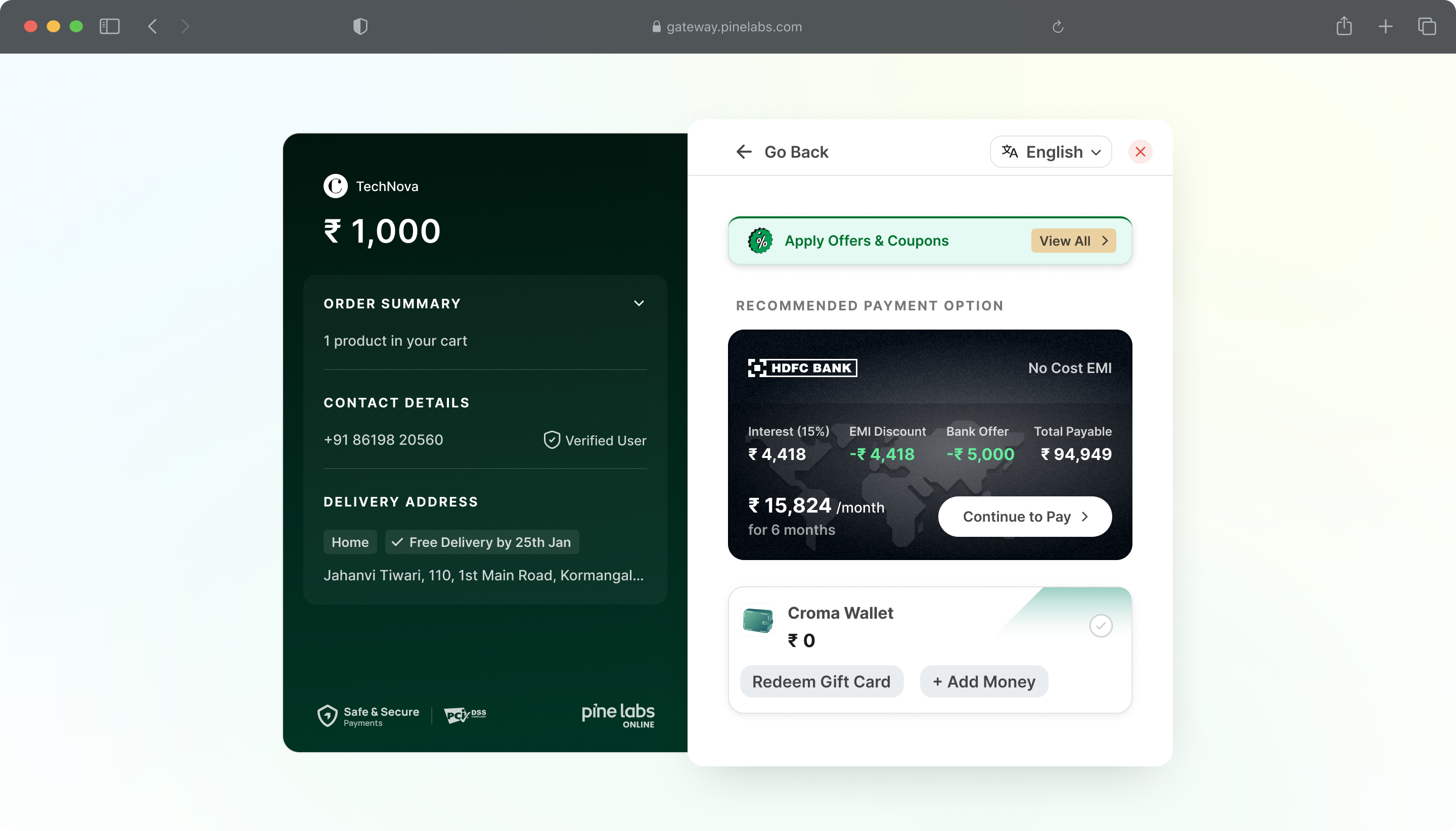Image resolution: width=1456 pixels, height=831 pixels.
Task: Click Redeem Gift Card button
Action: [822, 681]
